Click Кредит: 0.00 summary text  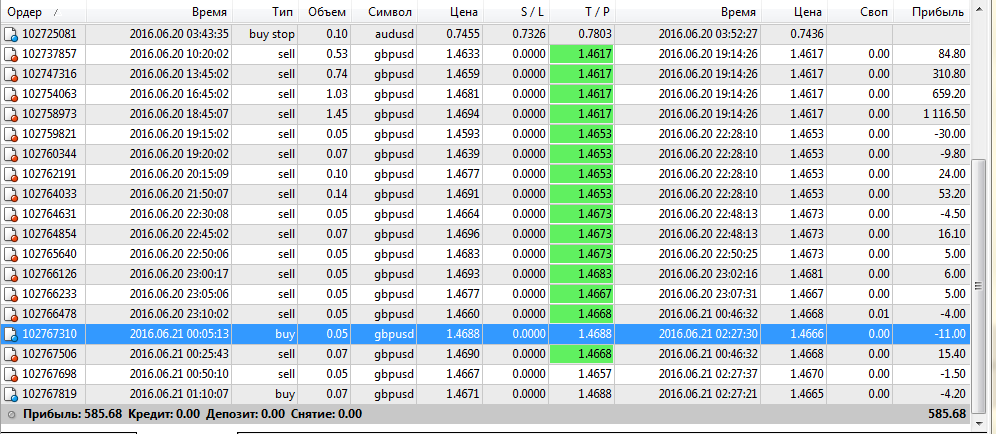[x=165, y=414]
